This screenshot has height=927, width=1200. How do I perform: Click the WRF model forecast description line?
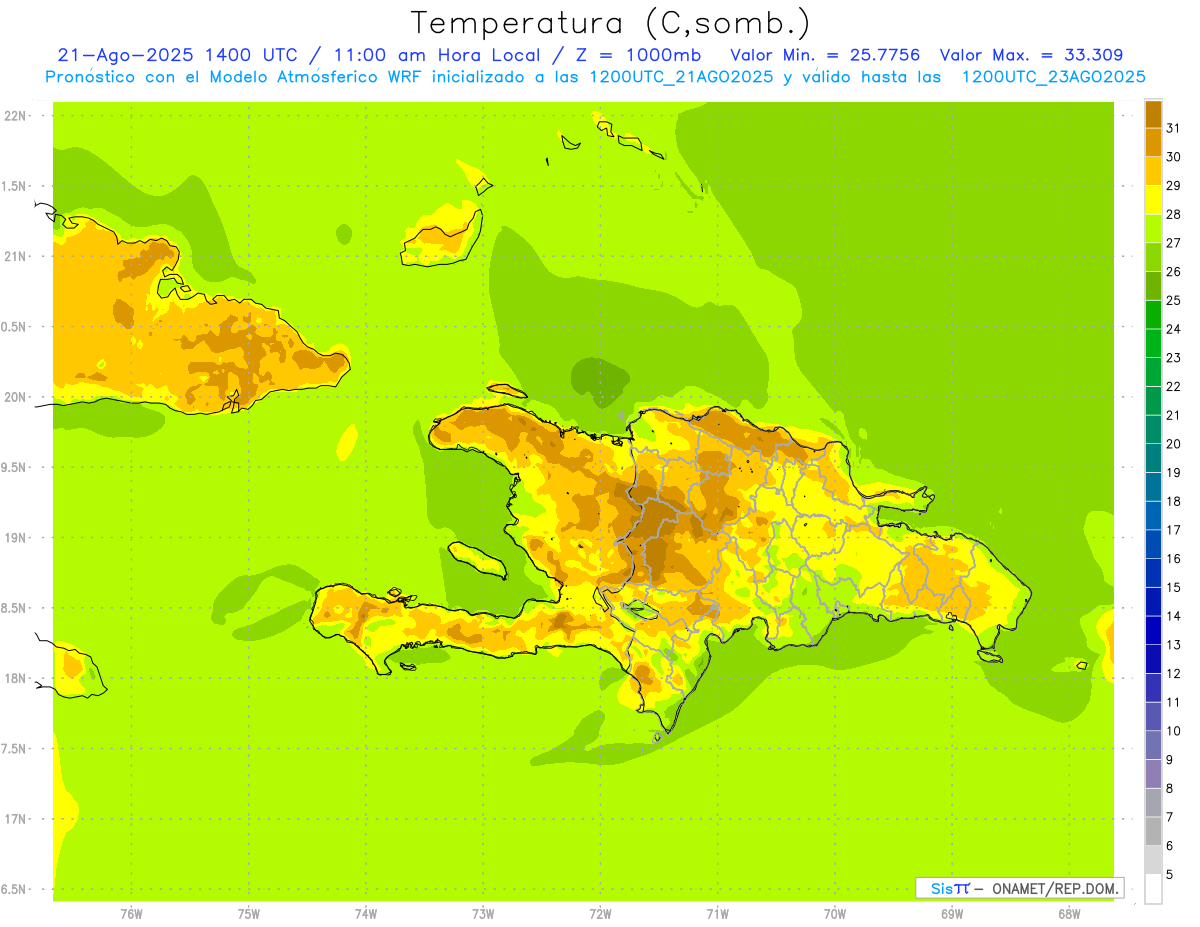point(596,77)
